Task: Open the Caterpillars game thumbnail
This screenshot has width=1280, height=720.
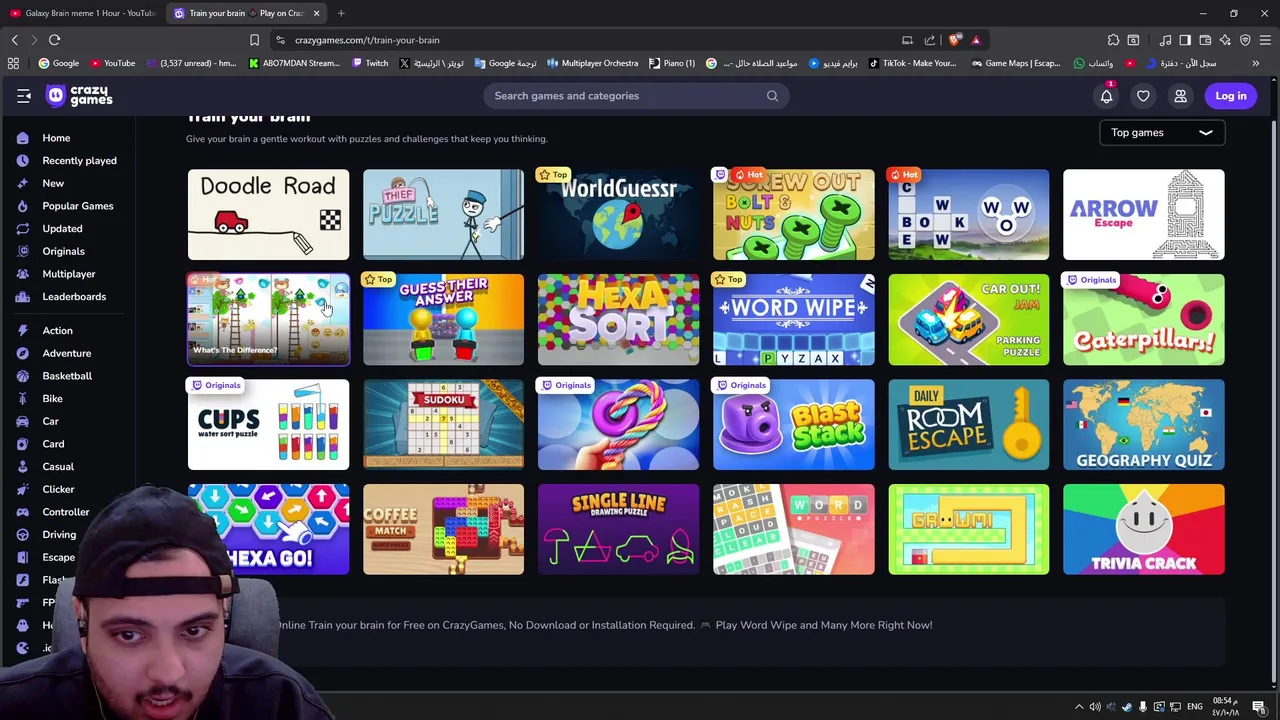Action: (1143, 320)
